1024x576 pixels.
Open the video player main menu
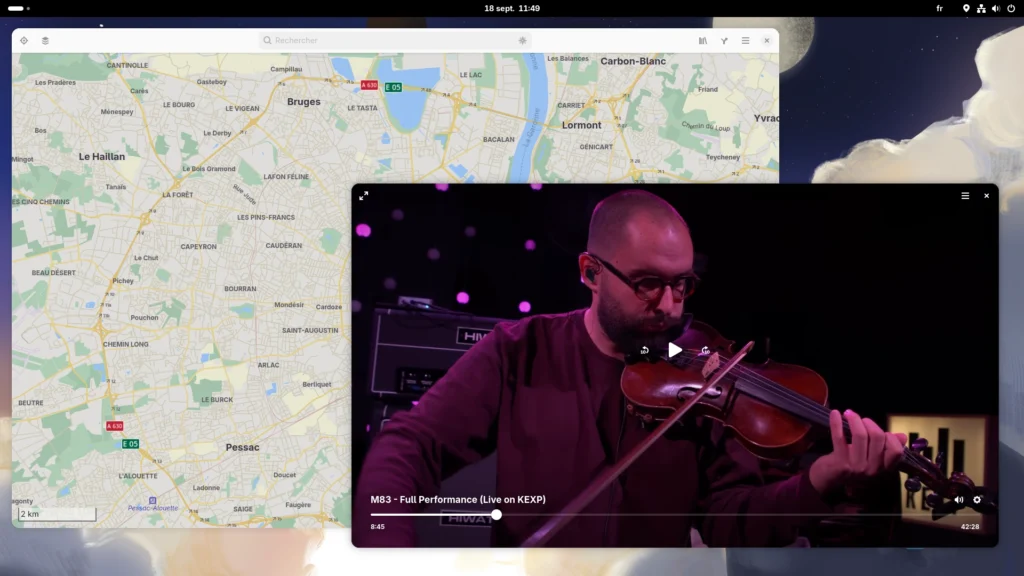[965, 196]
